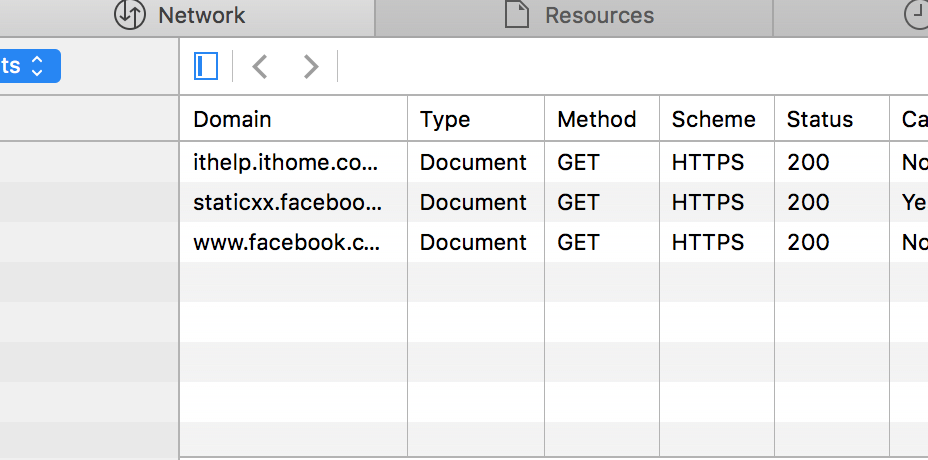Switch to the Resources tab
The height and width of the screenshot is (460, 928).
pos(598,16)
